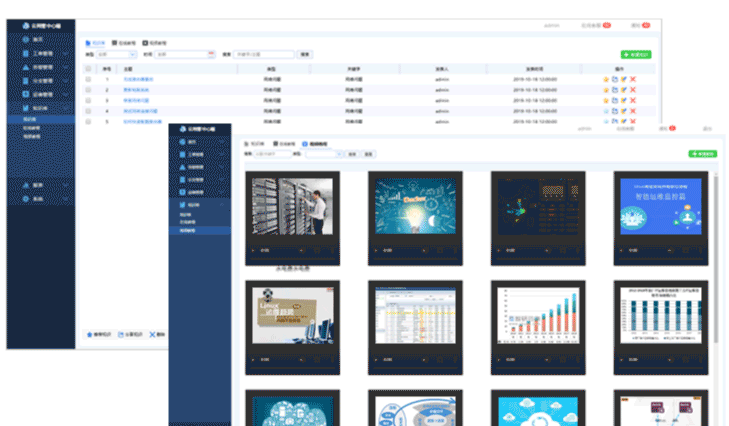Select highlighted video submenu in front sidebar
Screen dimensions: 729x426
[x=200, y=230]
